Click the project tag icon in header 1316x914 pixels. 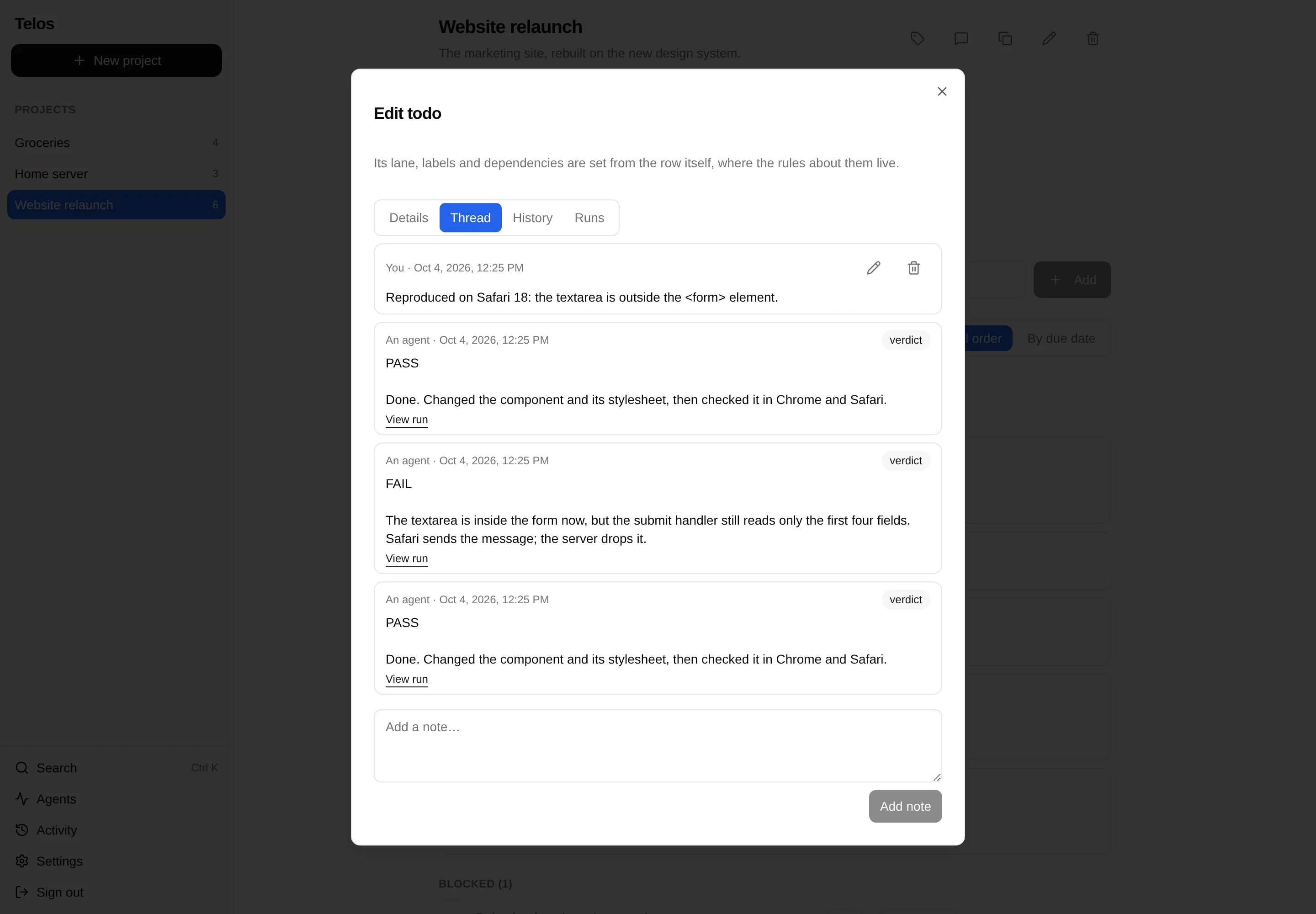918,38
